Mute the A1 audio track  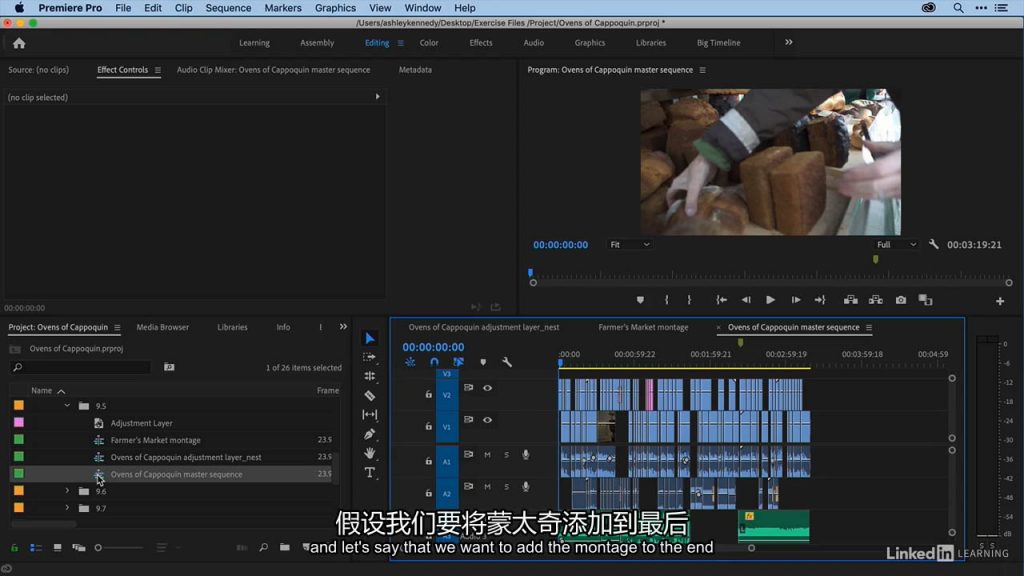487,455
